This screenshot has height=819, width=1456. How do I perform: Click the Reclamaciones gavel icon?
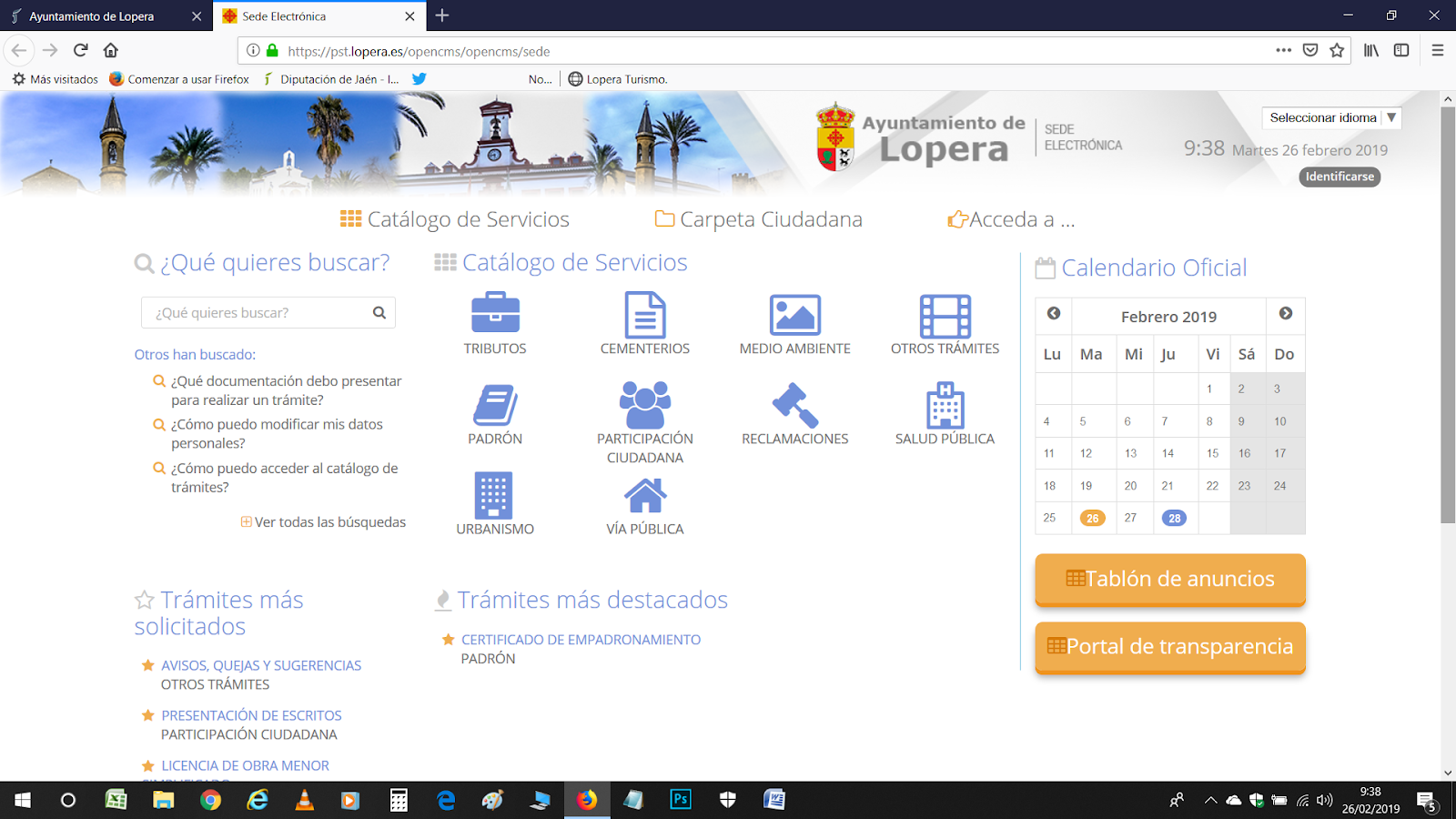[x=794, y=403]
